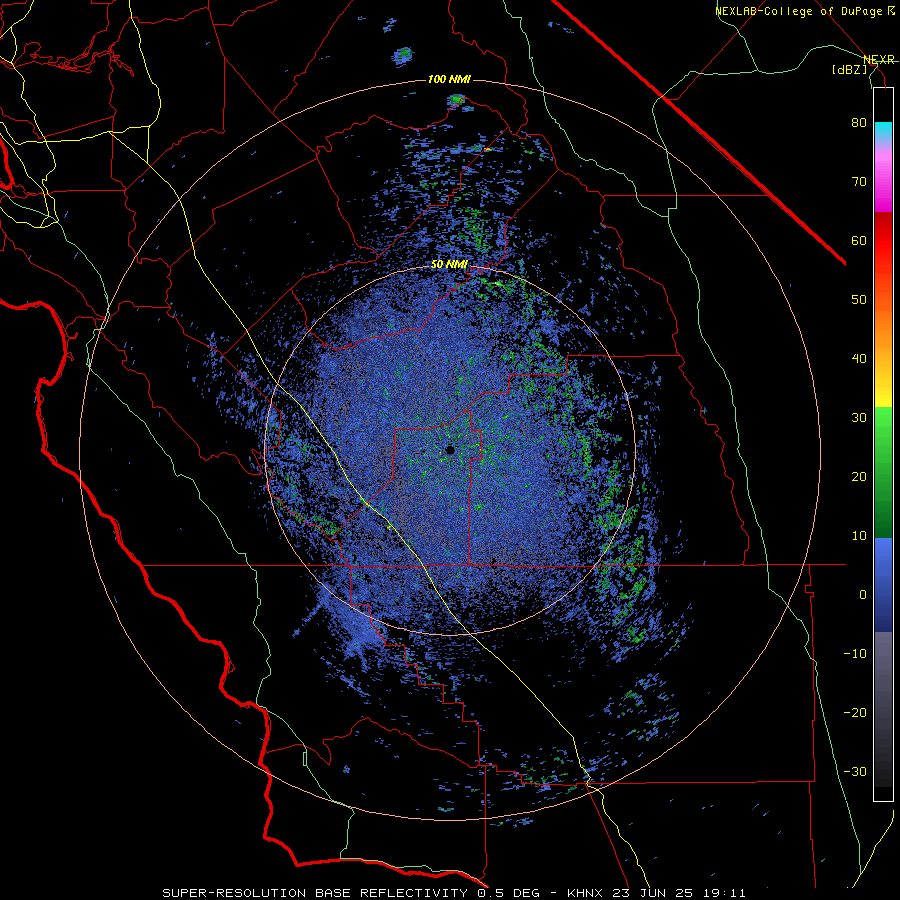Image resolution: width=900 pixels, height=900 pixels.
Task: Click the 30 value on the dBZ scale
Action: (x=859, y=418)
